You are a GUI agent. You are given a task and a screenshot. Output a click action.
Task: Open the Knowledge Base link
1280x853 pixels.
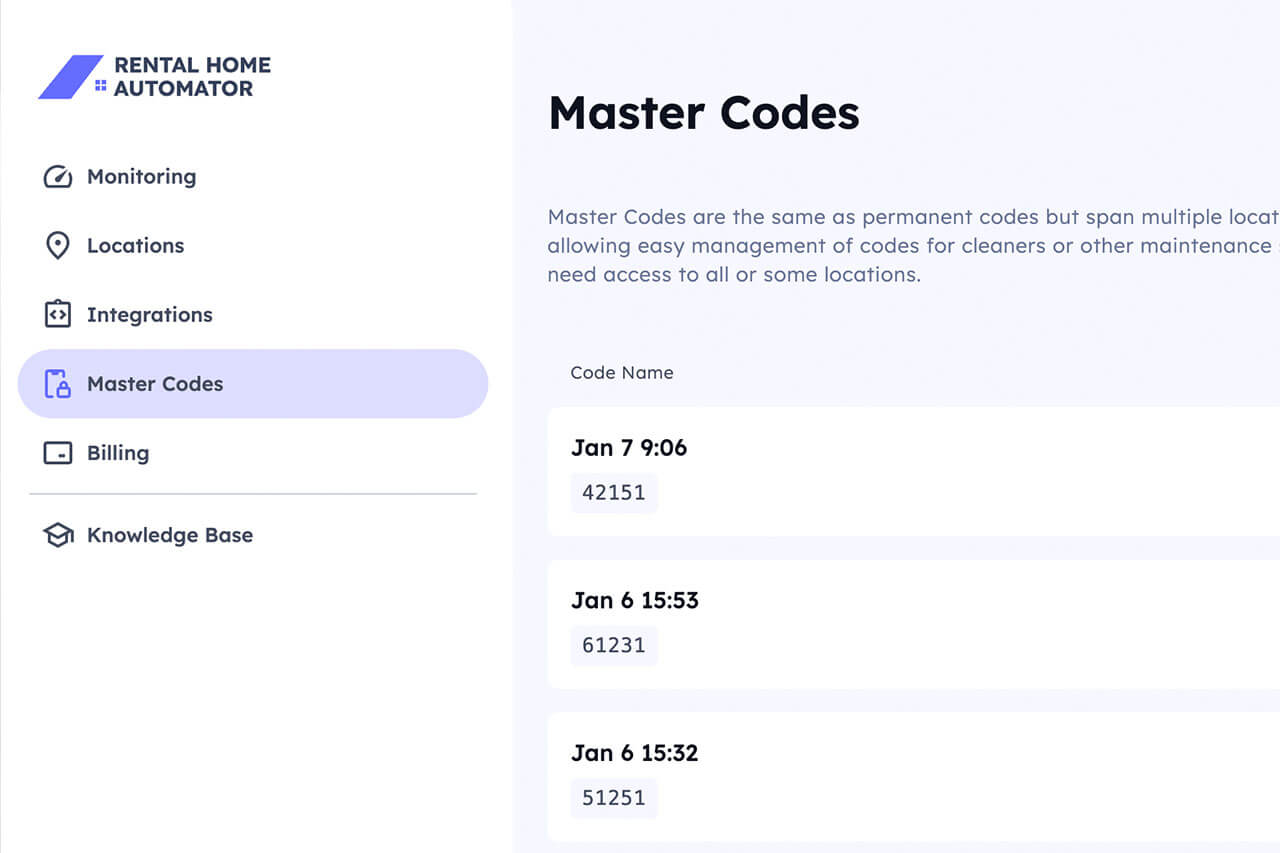point(170,535)
